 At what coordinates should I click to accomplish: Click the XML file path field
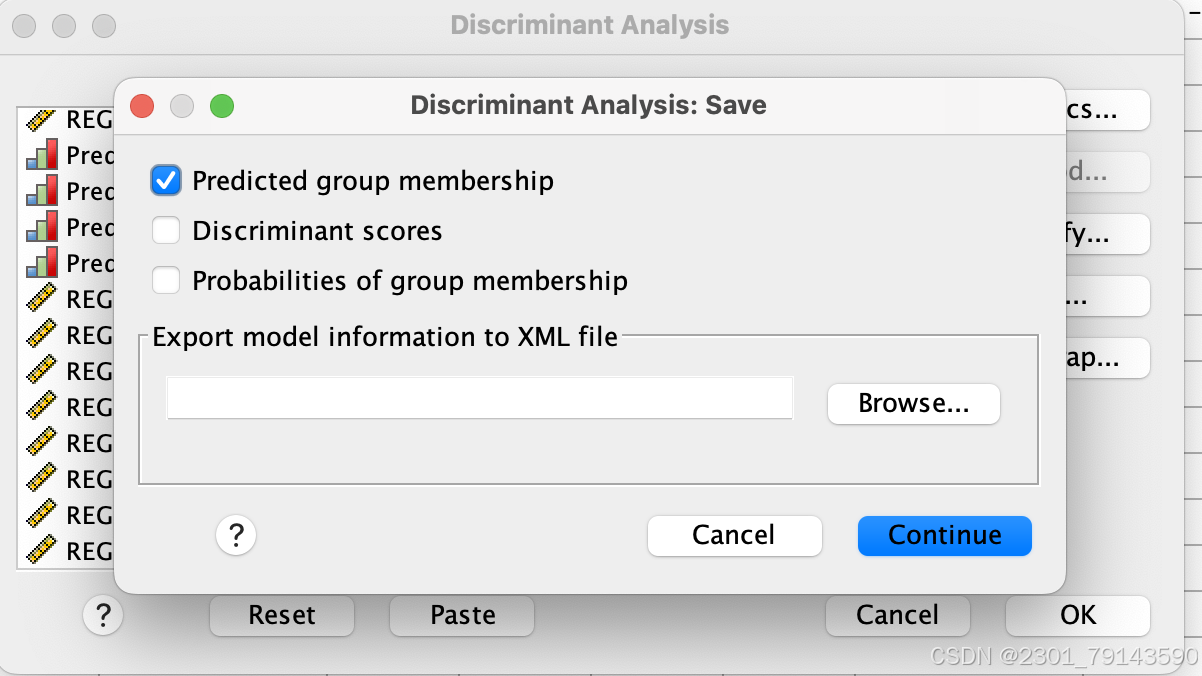point(480,398)
